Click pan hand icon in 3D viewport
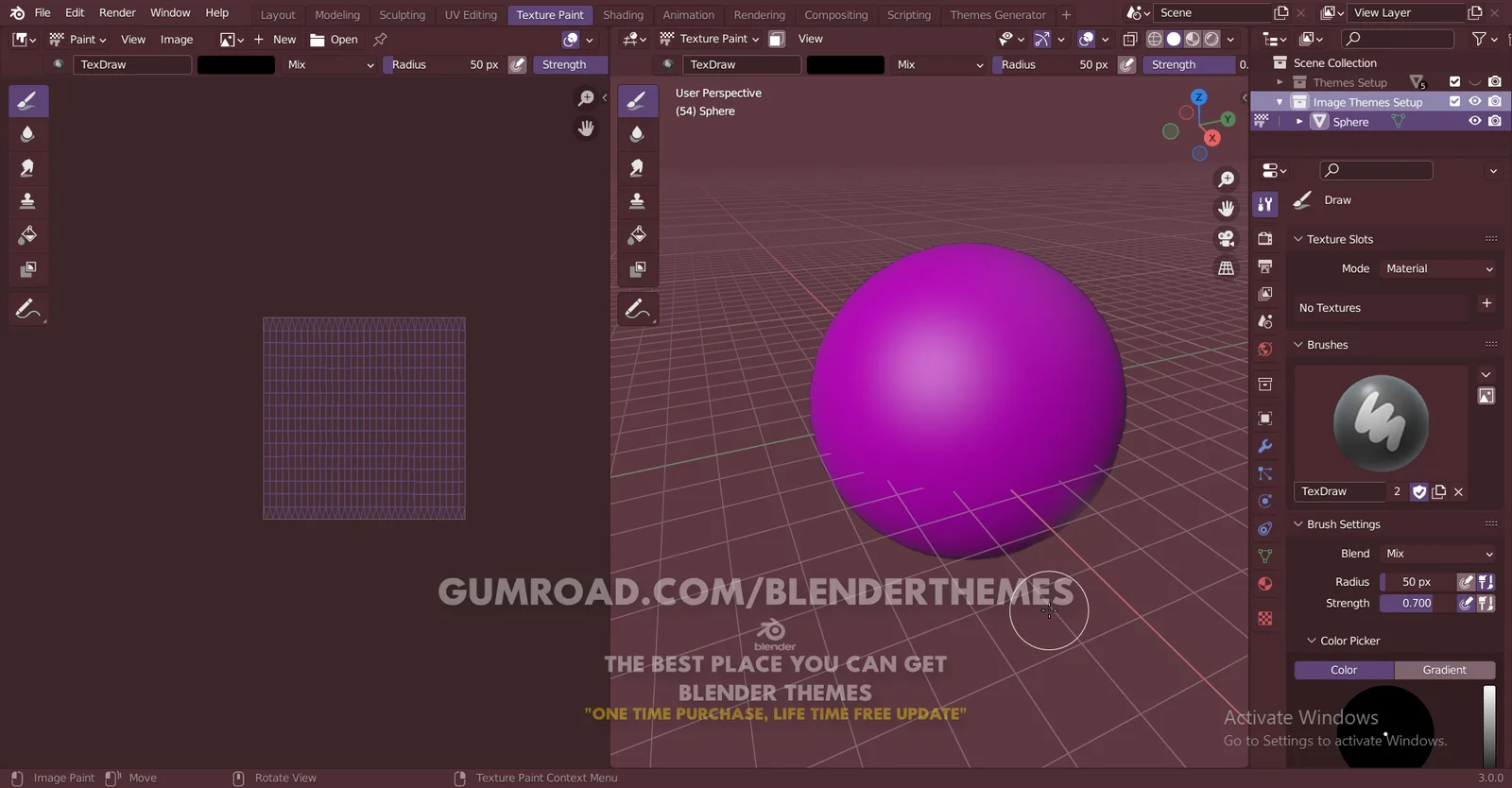 coord(1226,209)
